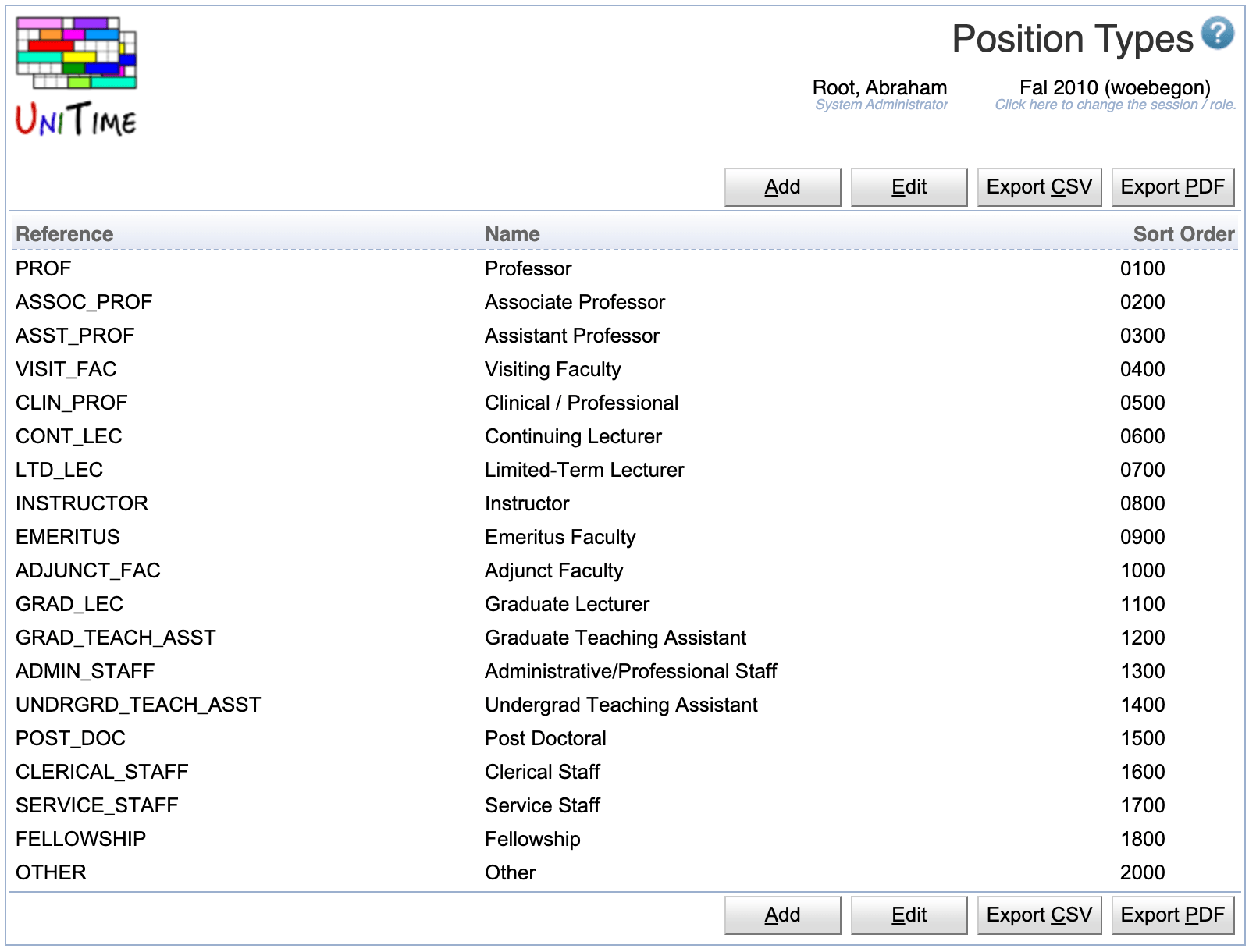Open the Post Doctoral position entry
Screen dimensions: 1249x952
545,738
